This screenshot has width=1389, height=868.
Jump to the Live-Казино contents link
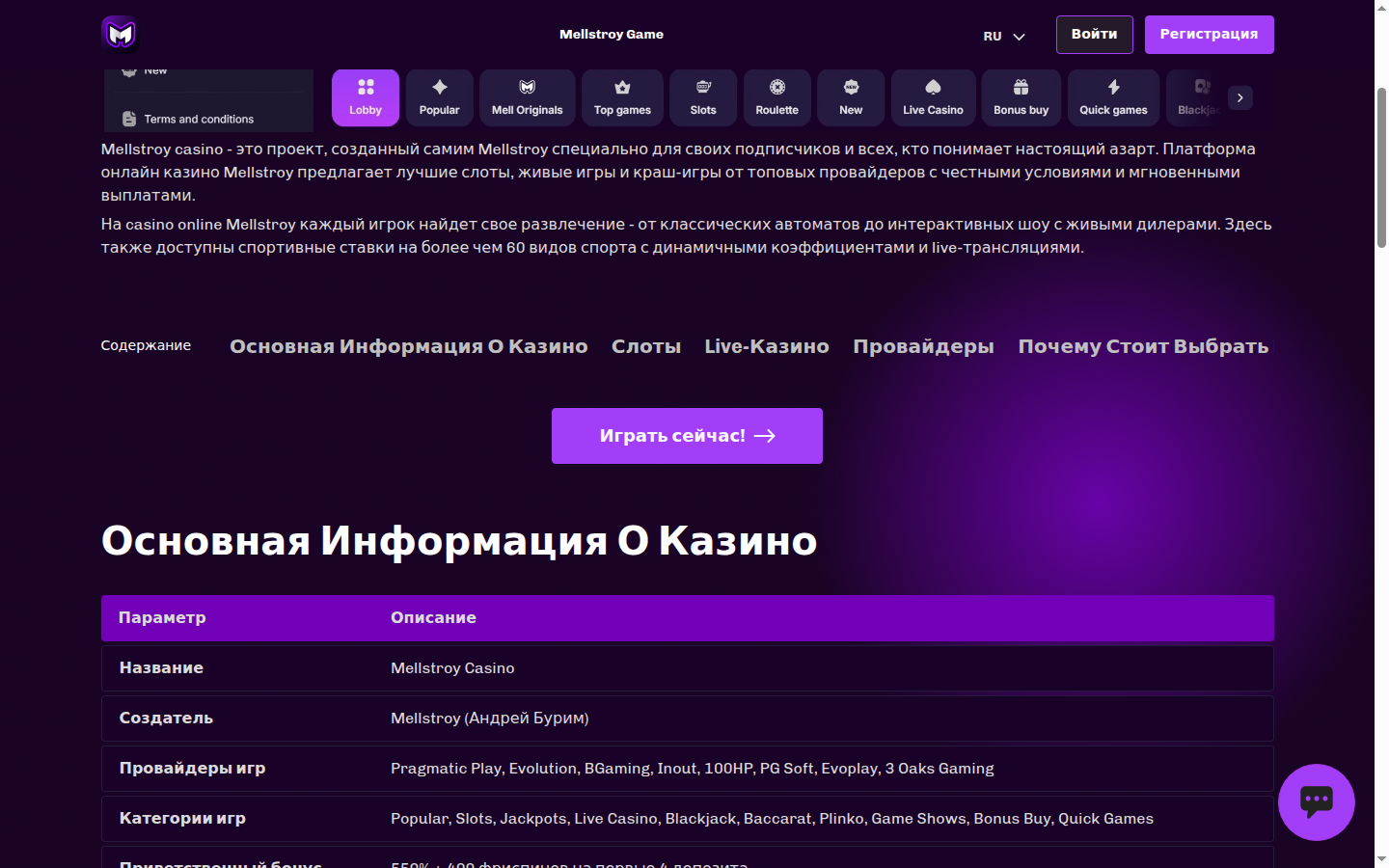(767, 346)
